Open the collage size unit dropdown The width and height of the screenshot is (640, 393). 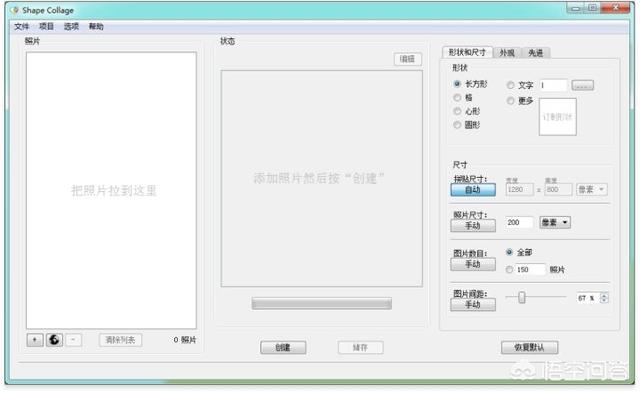(591, 189)
